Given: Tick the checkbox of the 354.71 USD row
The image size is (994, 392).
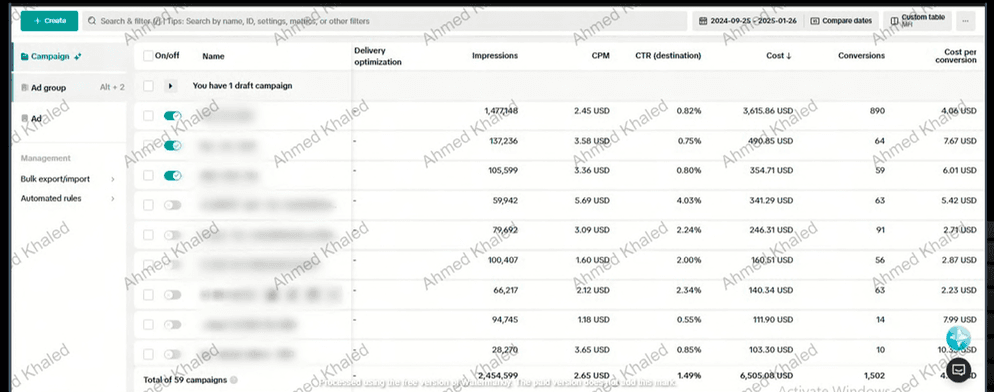Looking at the screenshot, I should pos(148,175).
